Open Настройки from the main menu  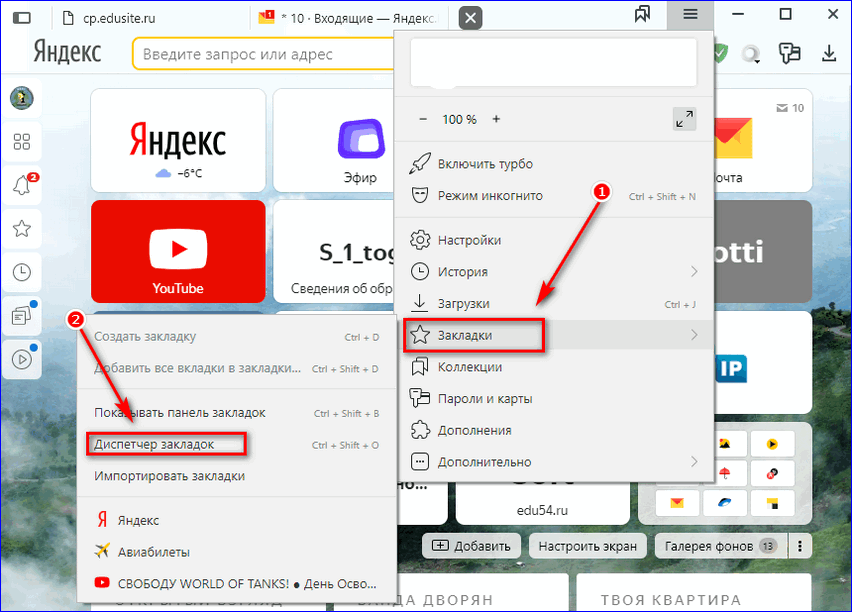tap(469, 241)
